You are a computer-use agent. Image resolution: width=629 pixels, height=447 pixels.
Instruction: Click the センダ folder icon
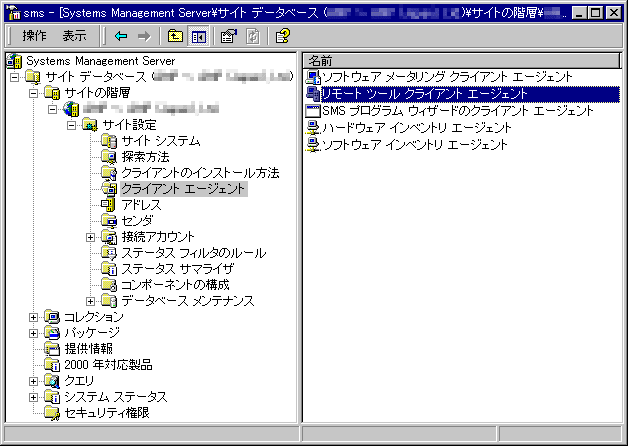(x=109, y=221)
